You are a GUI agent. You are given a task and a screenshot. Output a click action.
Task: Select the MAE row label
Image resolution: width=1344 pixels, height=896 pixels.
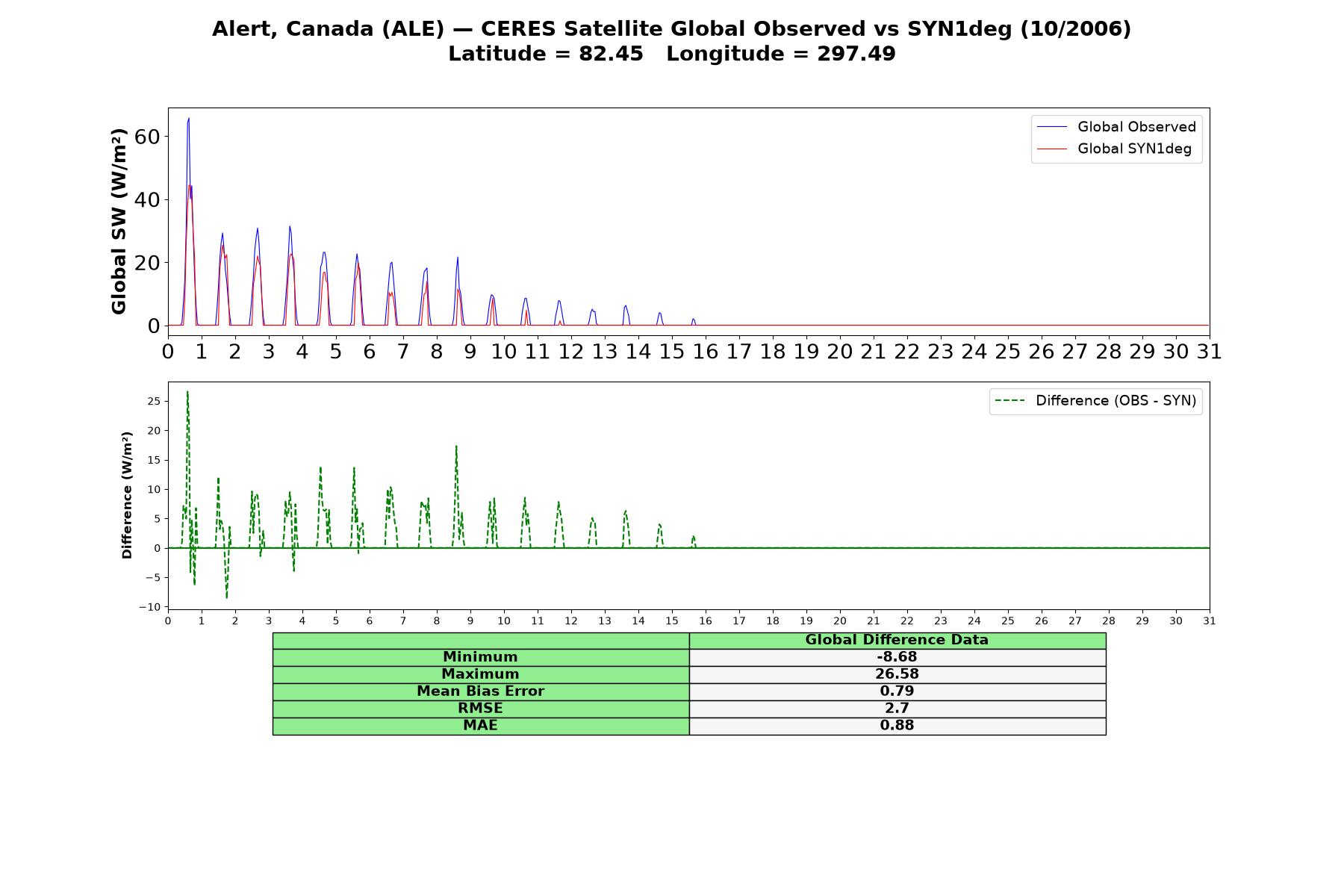click(x=481, y=726)
